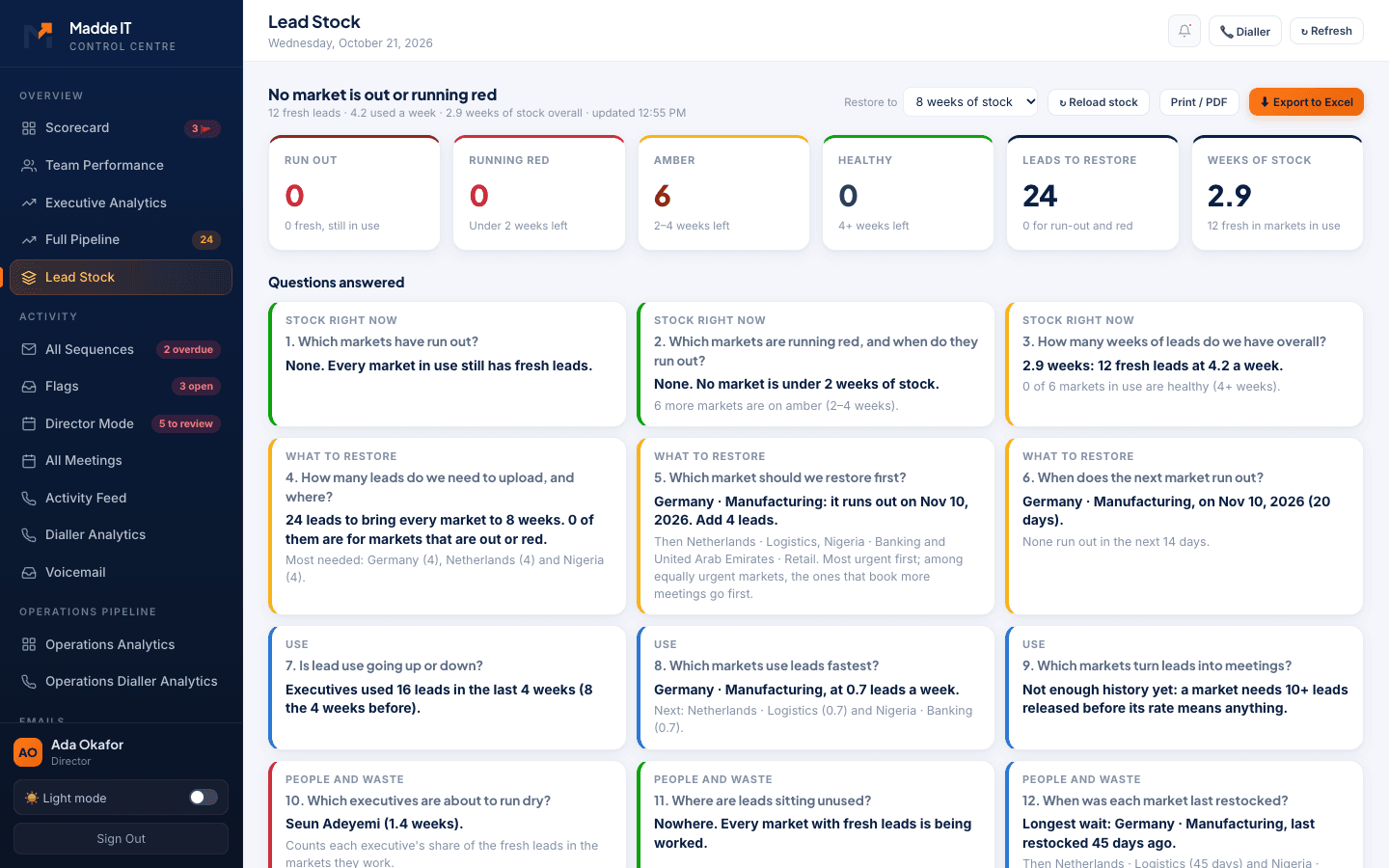Go to Team Performance page
Screen dimensions: 1389x868
(121, 166)
